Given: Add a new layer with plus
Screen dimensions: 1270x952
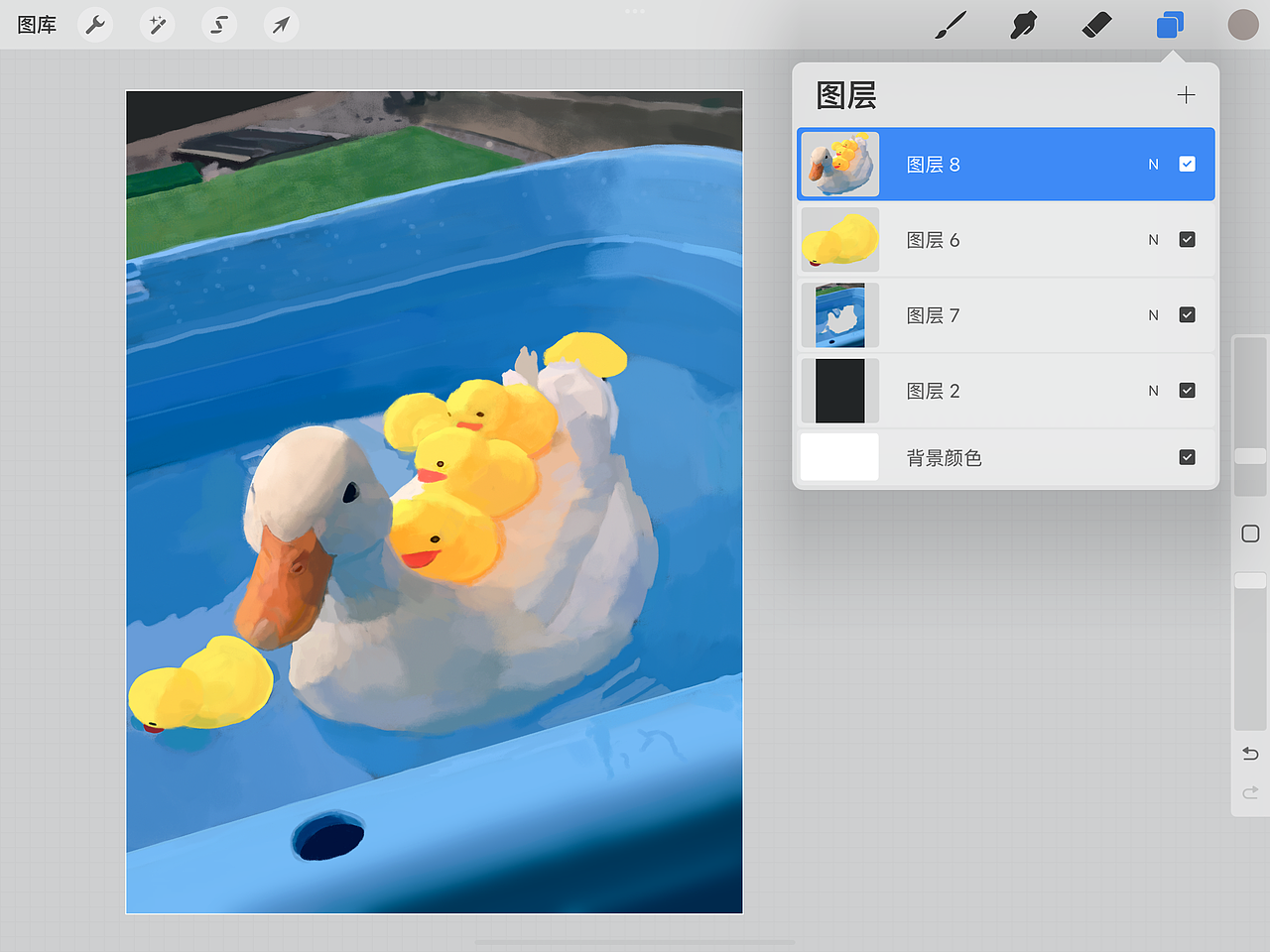Looking at the screenshot, I should coord(1186,95).
